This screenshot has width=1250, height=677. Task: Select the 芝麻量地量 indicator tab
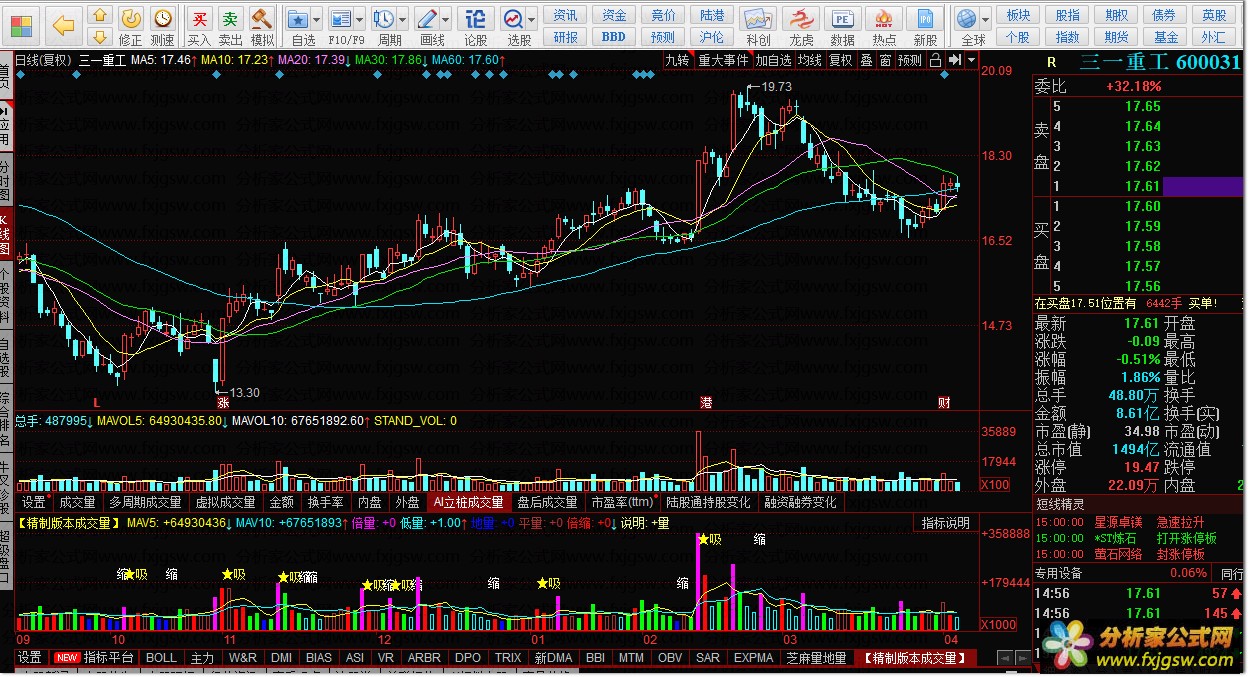coord(816,658)
